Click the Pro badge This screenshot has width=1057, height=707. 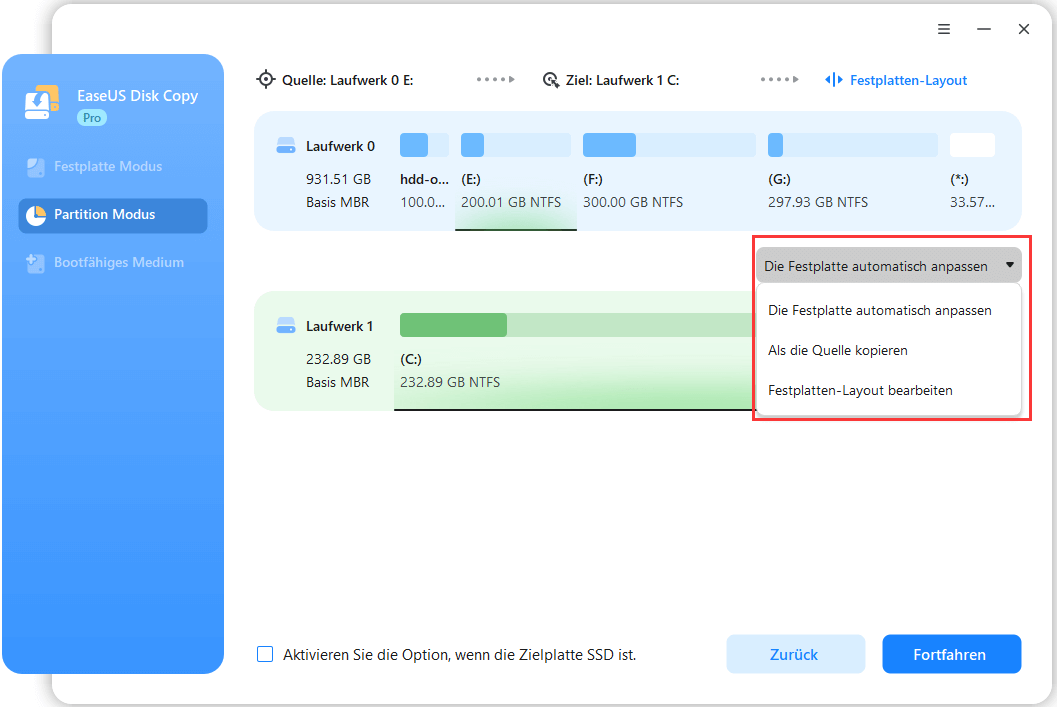(92, 118)
